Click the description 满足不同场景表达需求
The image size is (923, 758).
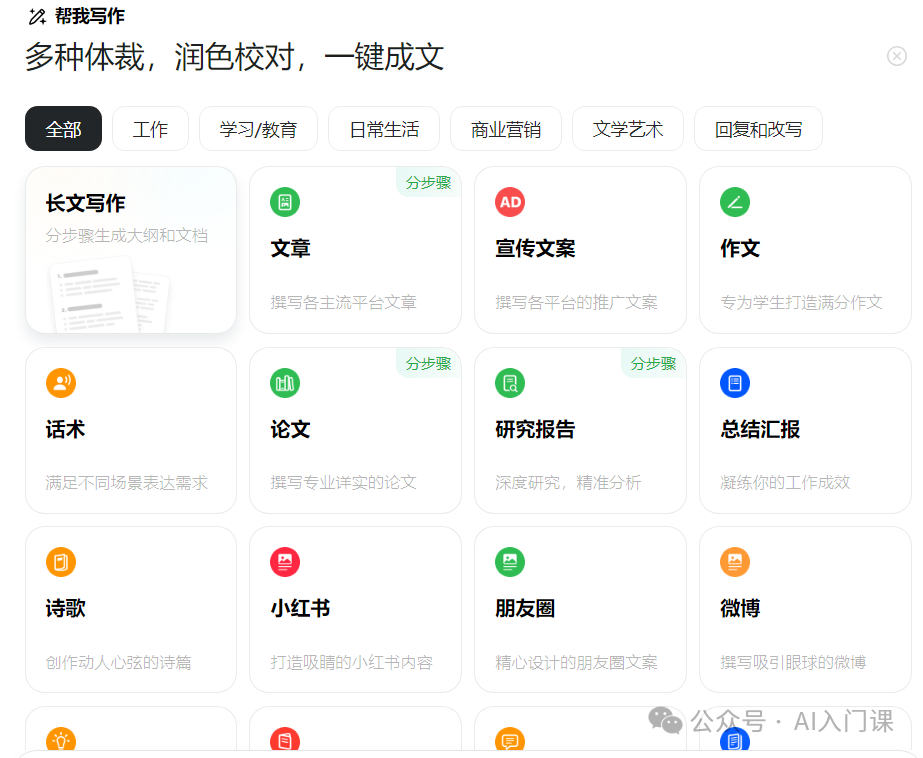coord(127,483)
